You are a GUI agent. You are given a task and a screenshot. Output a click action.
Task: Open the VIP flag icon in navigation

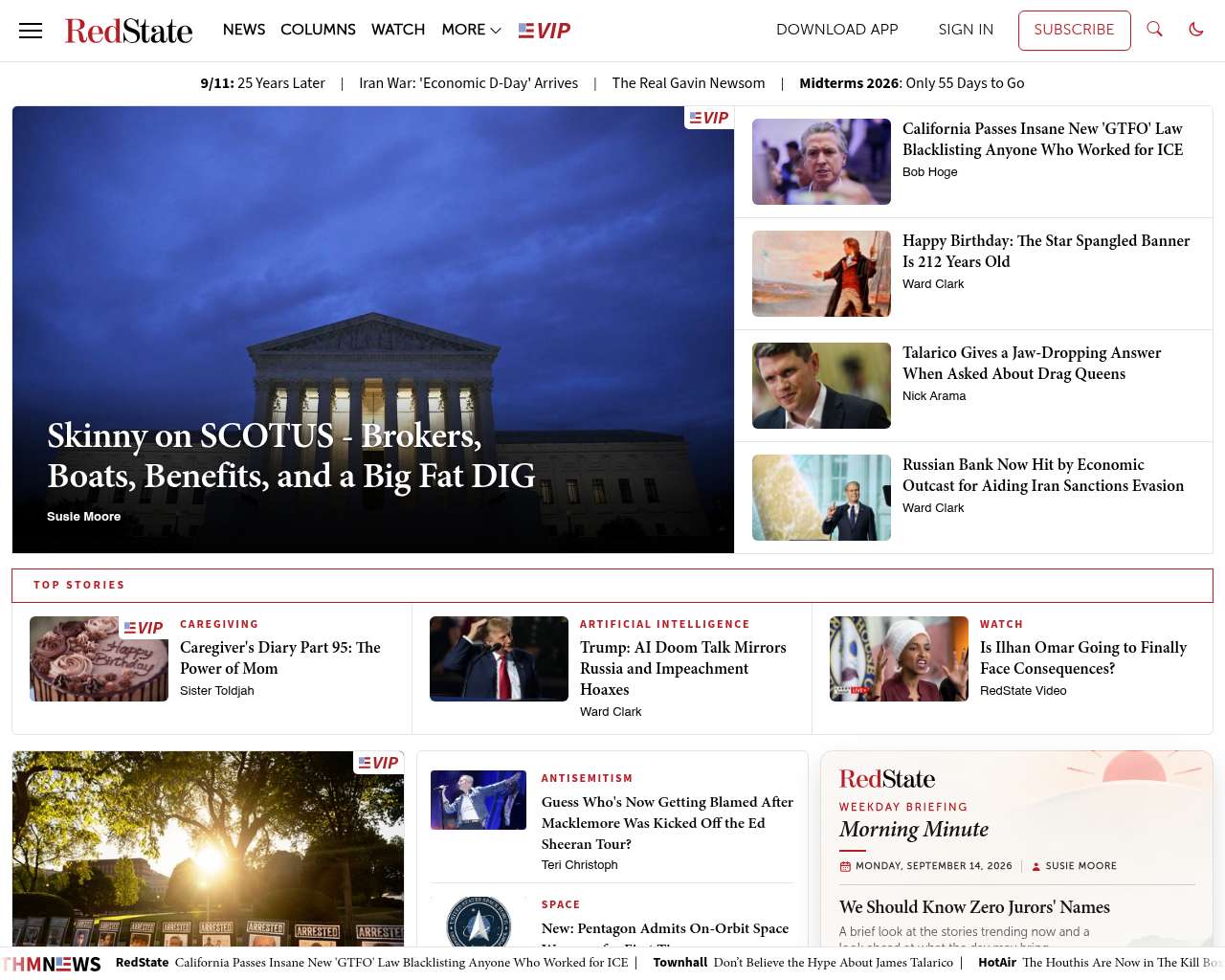[x=545, y=31]
